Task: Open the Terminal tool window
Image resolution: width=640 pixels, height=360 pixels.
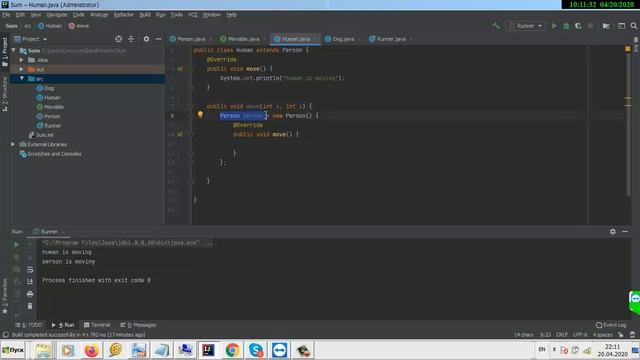Action: [x=97, y=325]
